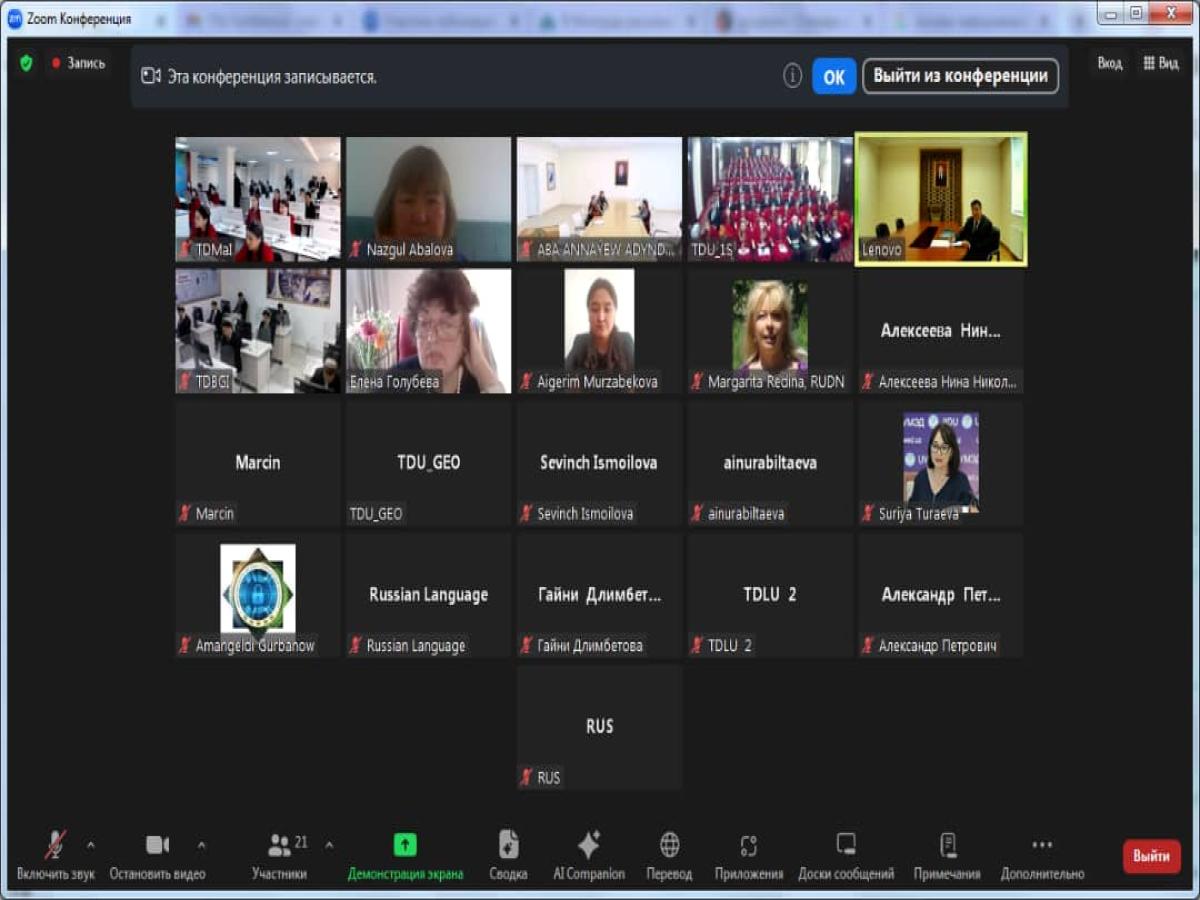Select the Елена Голубева video tile
This screenshot has height=900, width=1200.
click(428, 331)
